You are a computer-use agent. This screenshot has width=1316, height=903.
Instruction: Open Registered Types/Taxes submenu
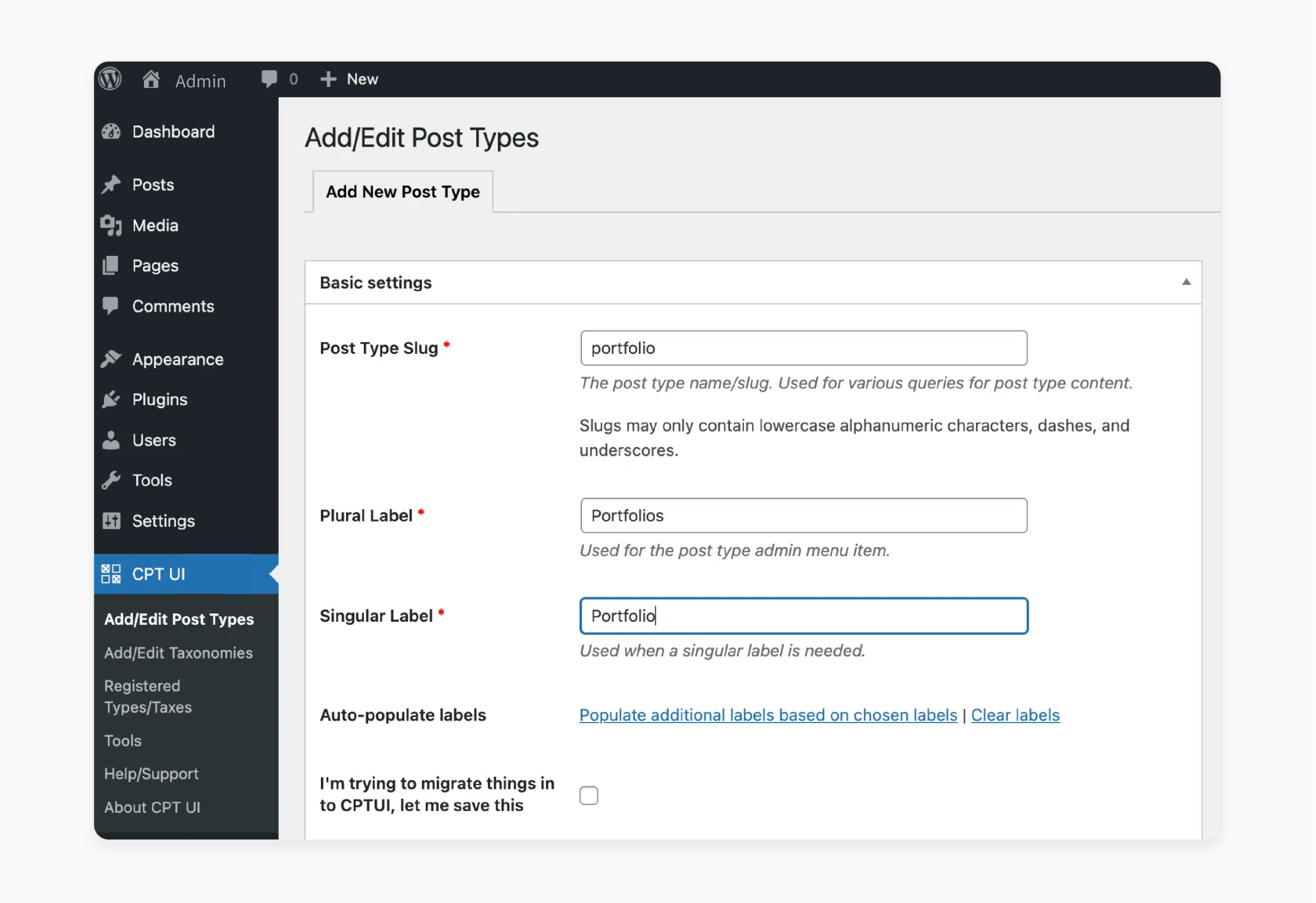point(148,696)
